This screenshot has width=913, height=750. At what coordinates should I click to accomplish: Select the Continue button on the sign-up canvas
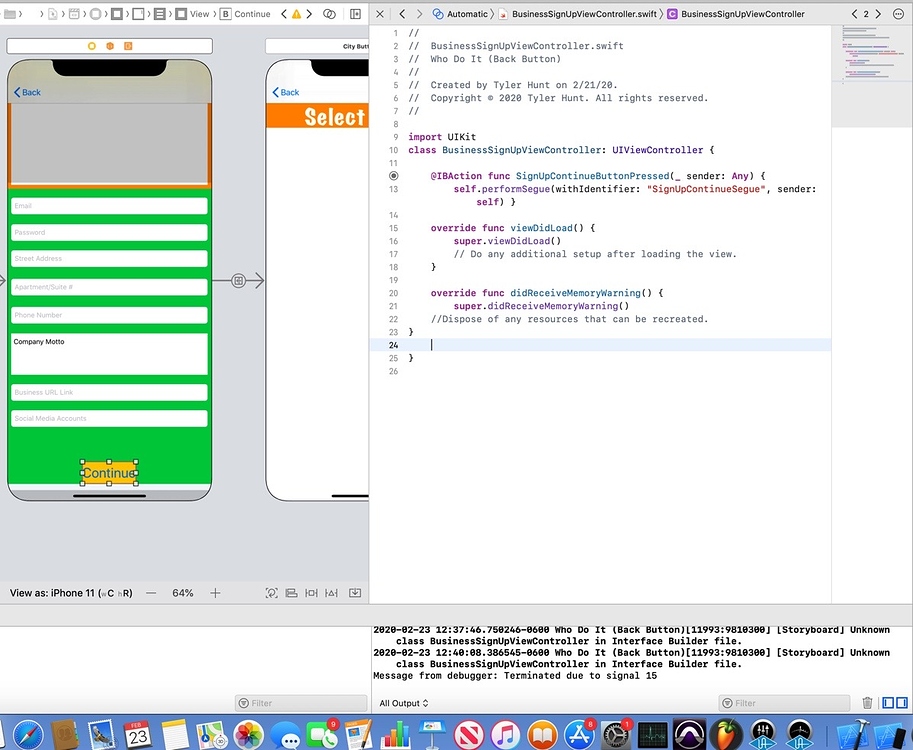108,472
